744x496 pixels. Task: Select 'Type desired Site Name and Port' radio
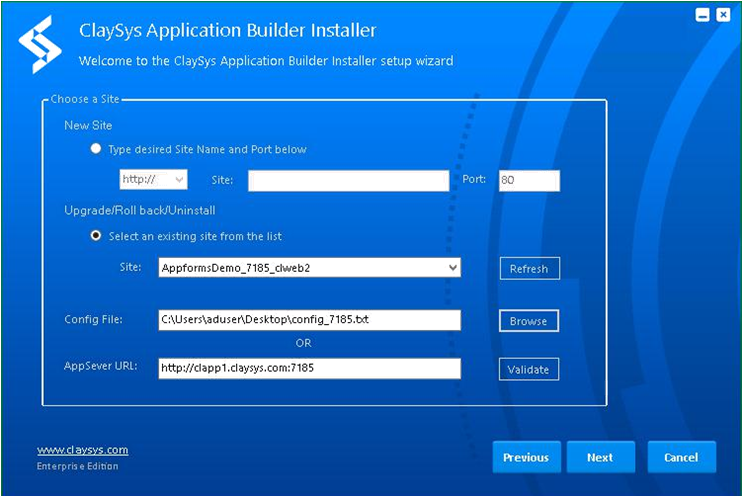(x=96, y=149)
